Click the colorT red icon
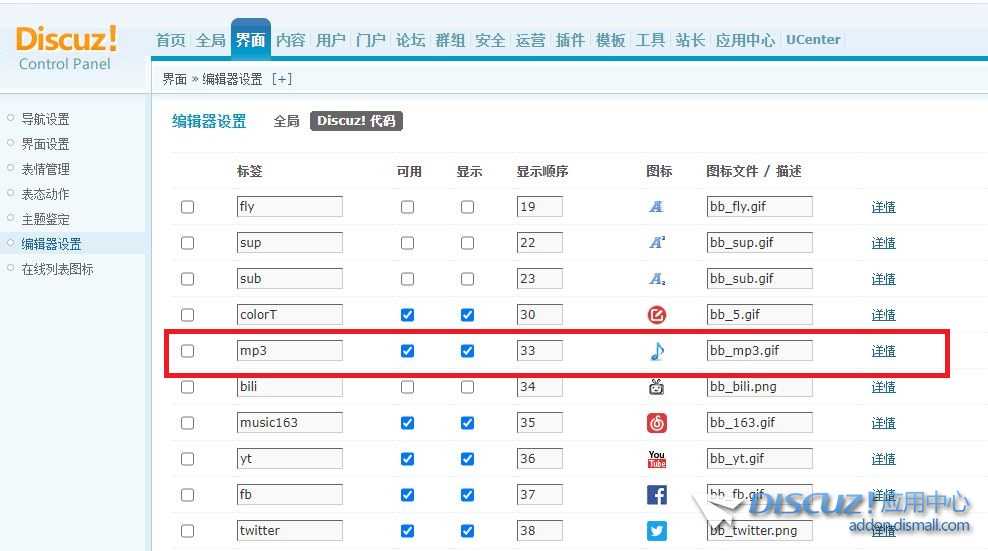The image size is (988, 551). (x=657, y=315)
